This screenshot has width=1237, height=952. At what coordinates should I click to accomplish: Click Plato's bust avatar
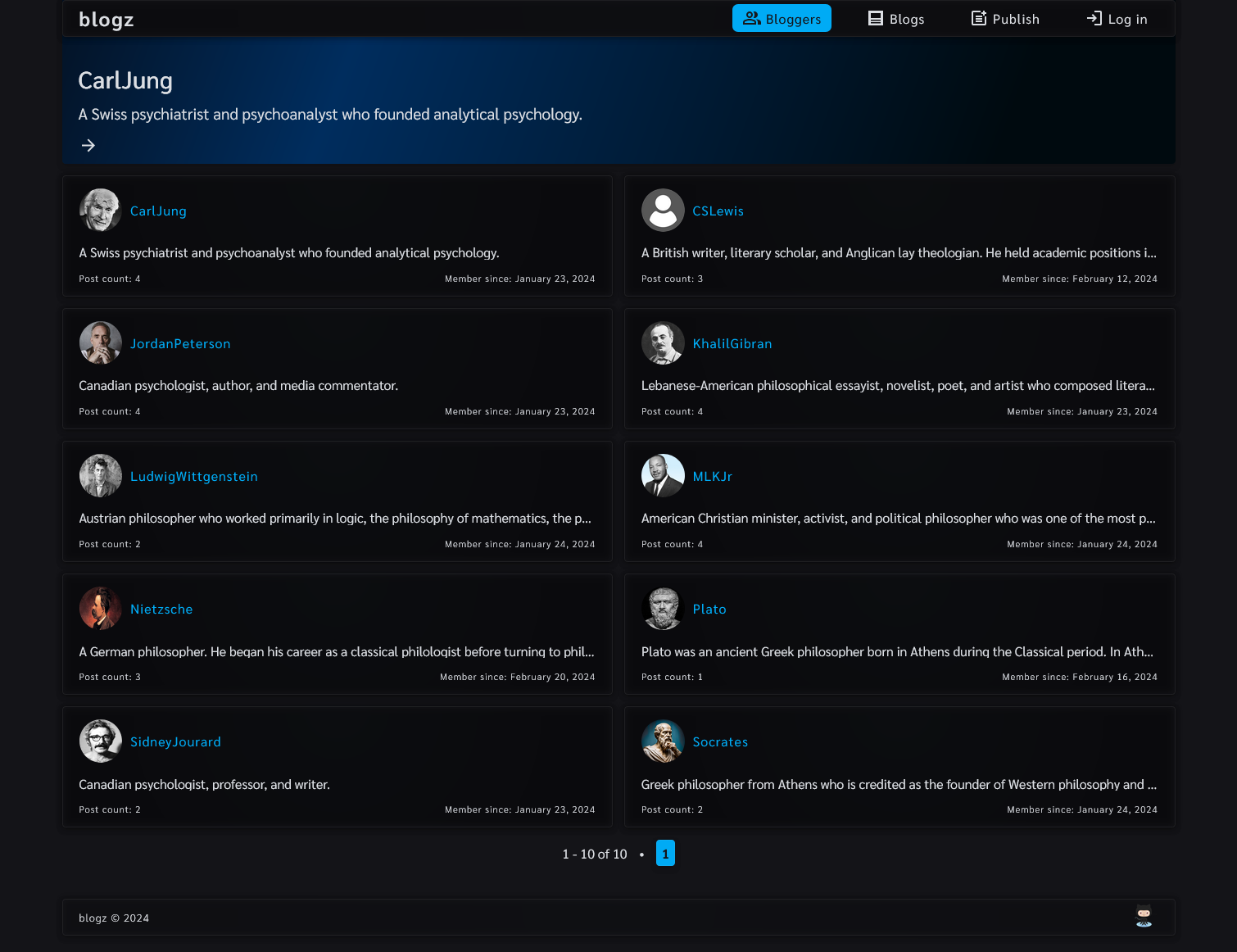[x=663, y=609]
